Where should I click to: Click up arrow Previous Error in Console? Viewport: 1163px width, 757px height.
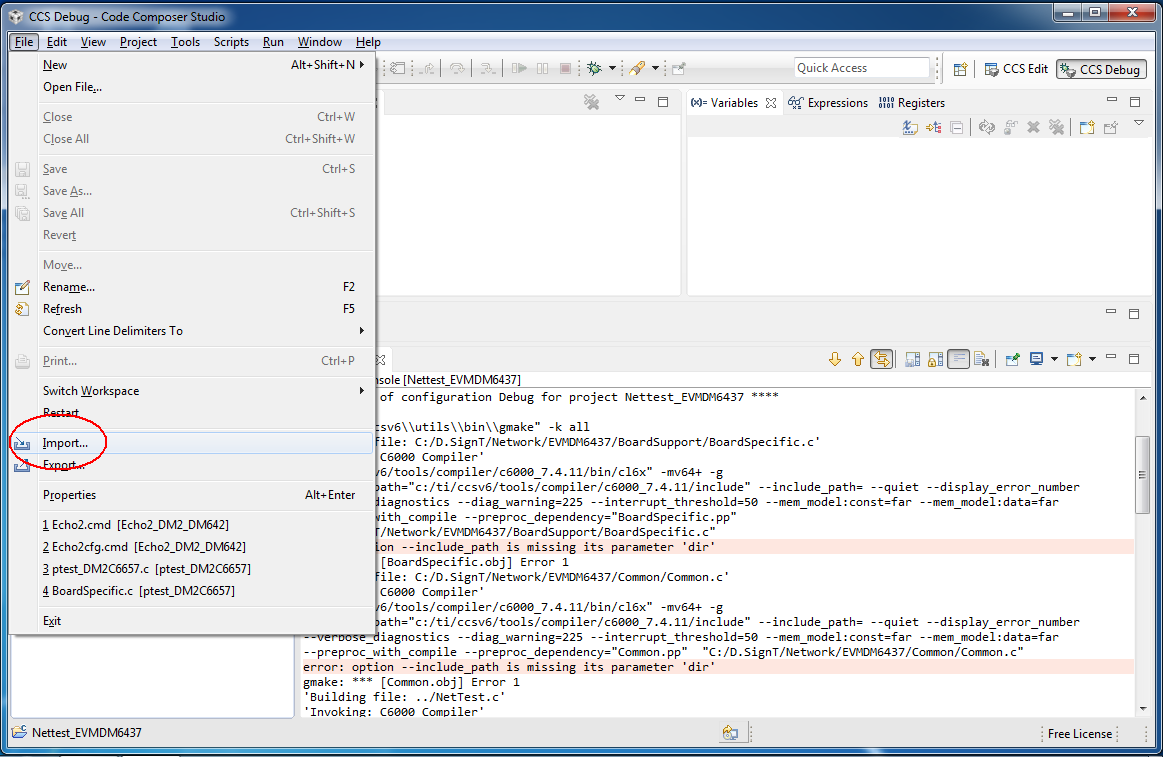858,360
